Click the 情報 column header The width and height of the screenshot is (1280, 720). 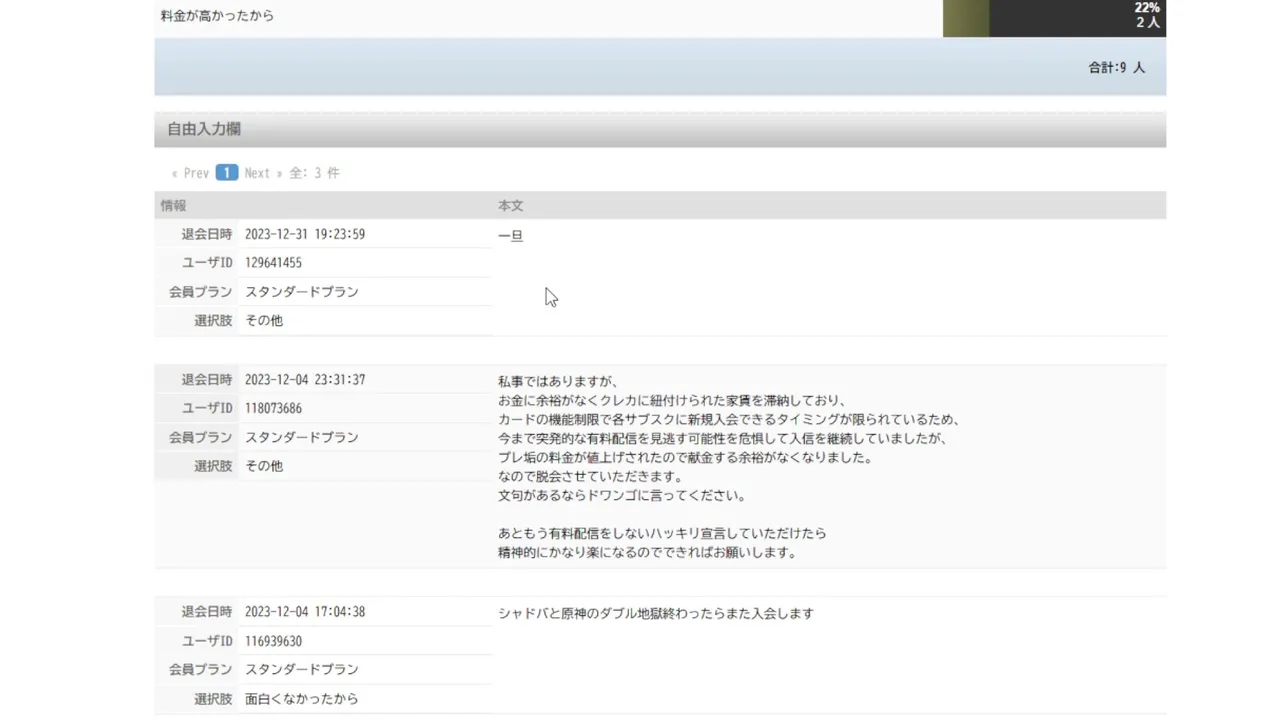point(174,206)
